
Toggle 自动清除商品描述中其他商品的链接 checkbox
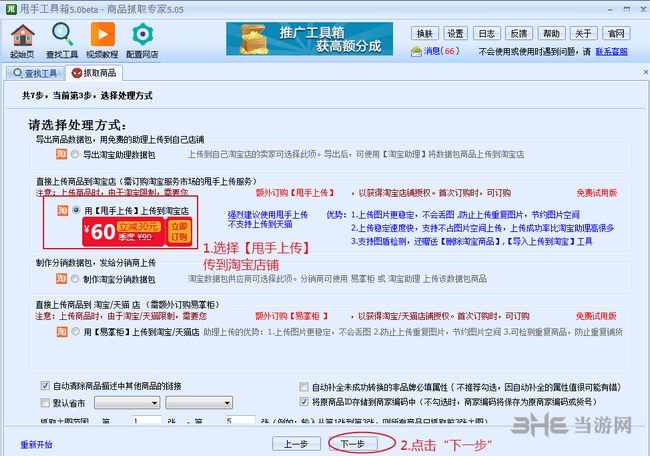point(45,386)
